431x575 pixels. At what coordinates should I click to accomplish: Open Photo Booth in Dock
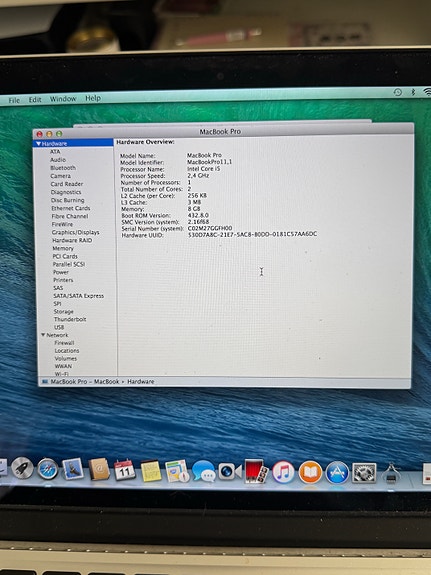(255, 472)
